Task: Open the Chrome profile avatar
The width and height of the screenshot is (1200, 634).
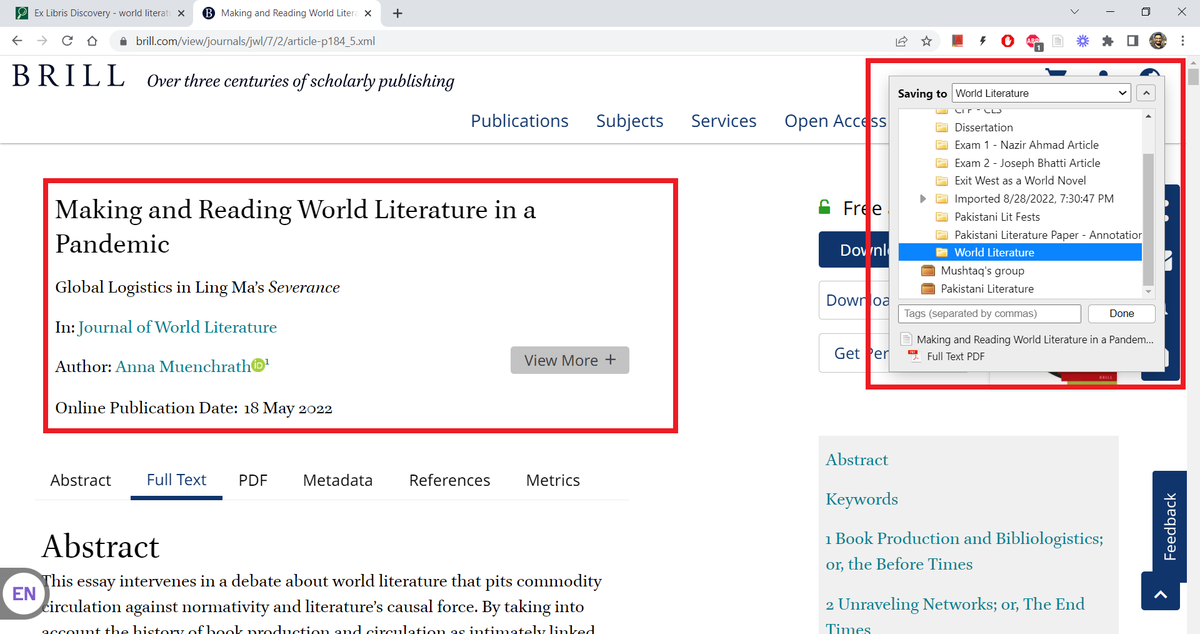Action: pos(1158,41)
